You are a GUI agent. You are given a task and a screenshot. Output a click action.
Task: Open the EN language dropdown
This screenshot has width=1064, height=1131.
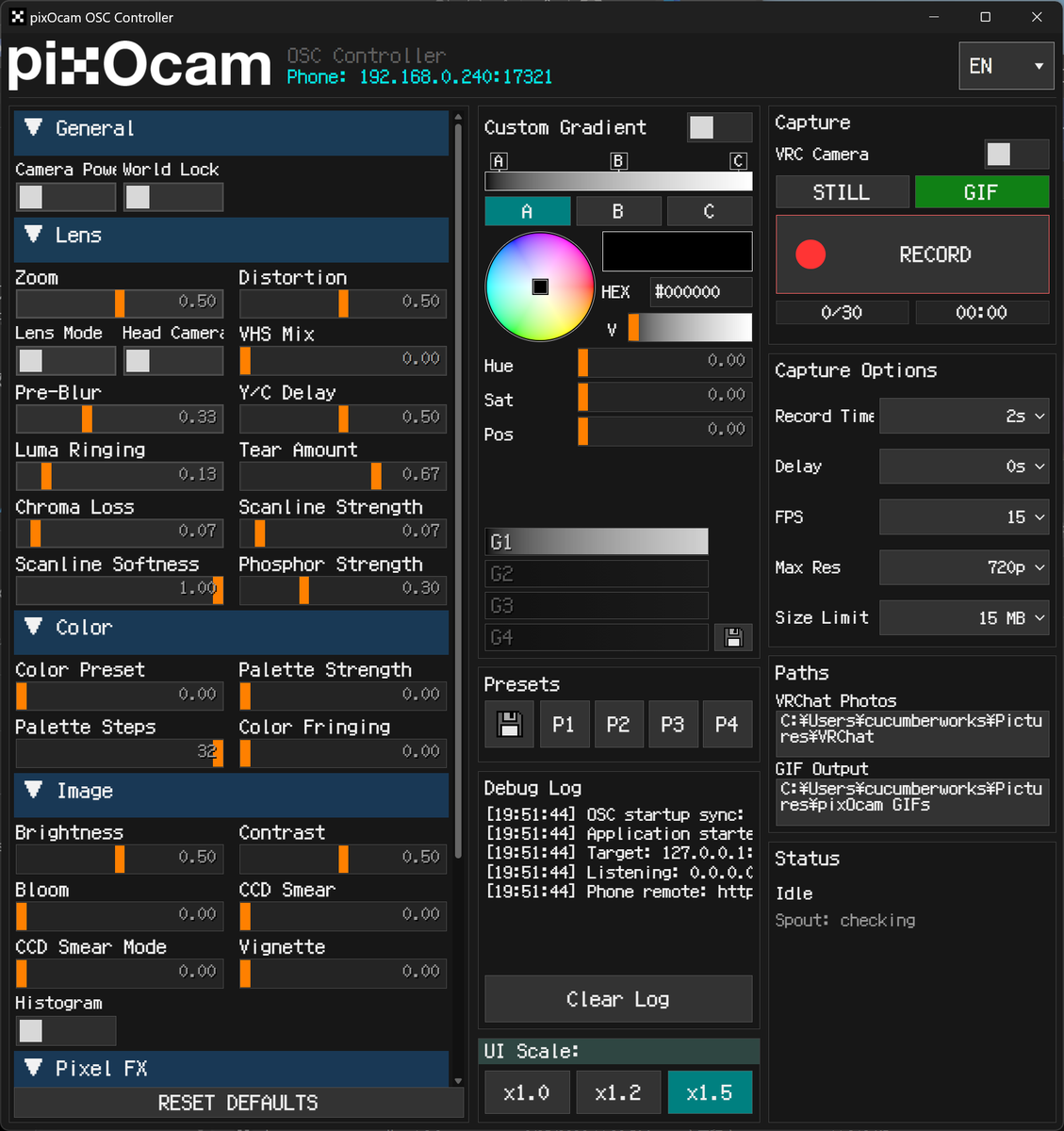pos(1007,66)
